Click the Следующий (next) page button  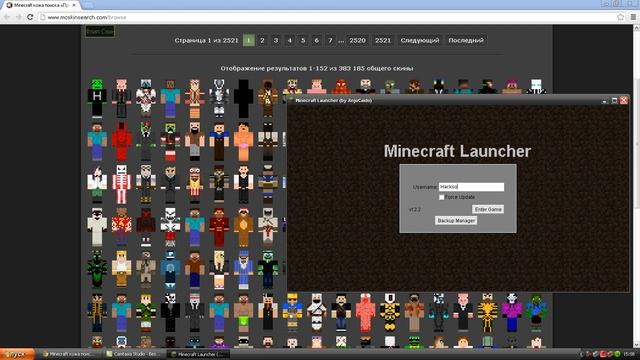pyautogui.click(x=420, y=40)
